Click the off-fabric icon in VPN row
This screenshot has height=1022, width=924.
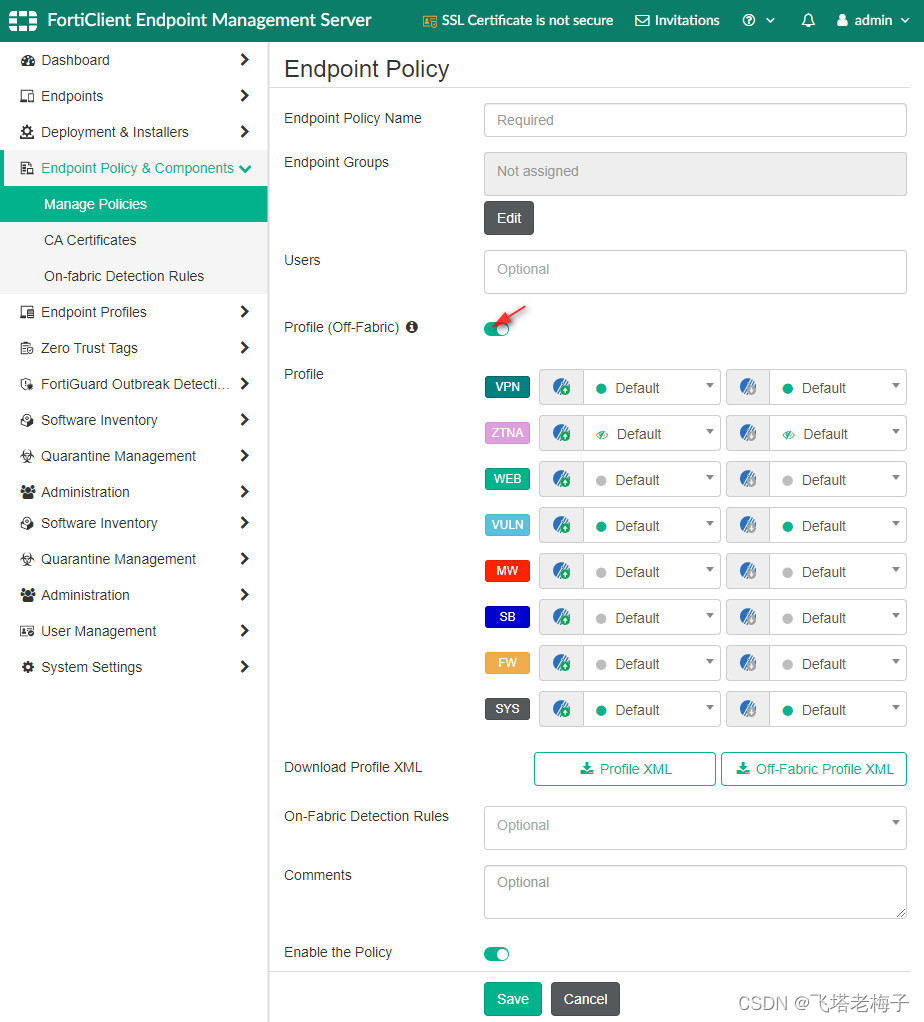tap(748, 388)
